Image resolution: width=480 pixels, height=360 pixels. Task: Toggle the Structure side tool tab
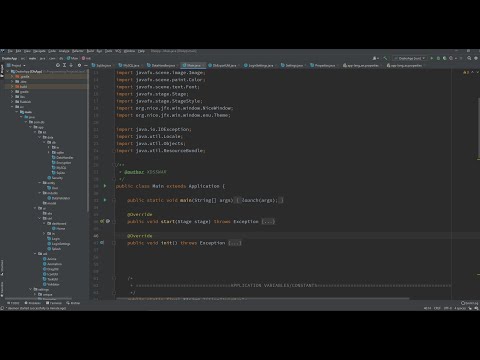pos(2,268)
